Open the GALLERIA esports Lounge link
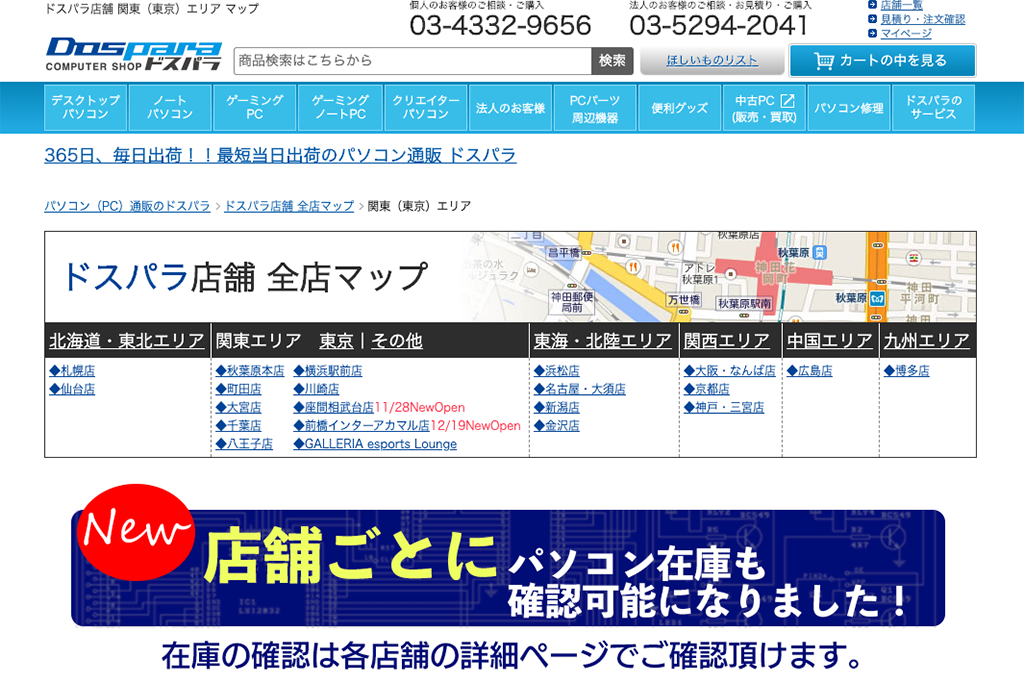Viewport: 1024px width, 683px height. coord(375,444)
